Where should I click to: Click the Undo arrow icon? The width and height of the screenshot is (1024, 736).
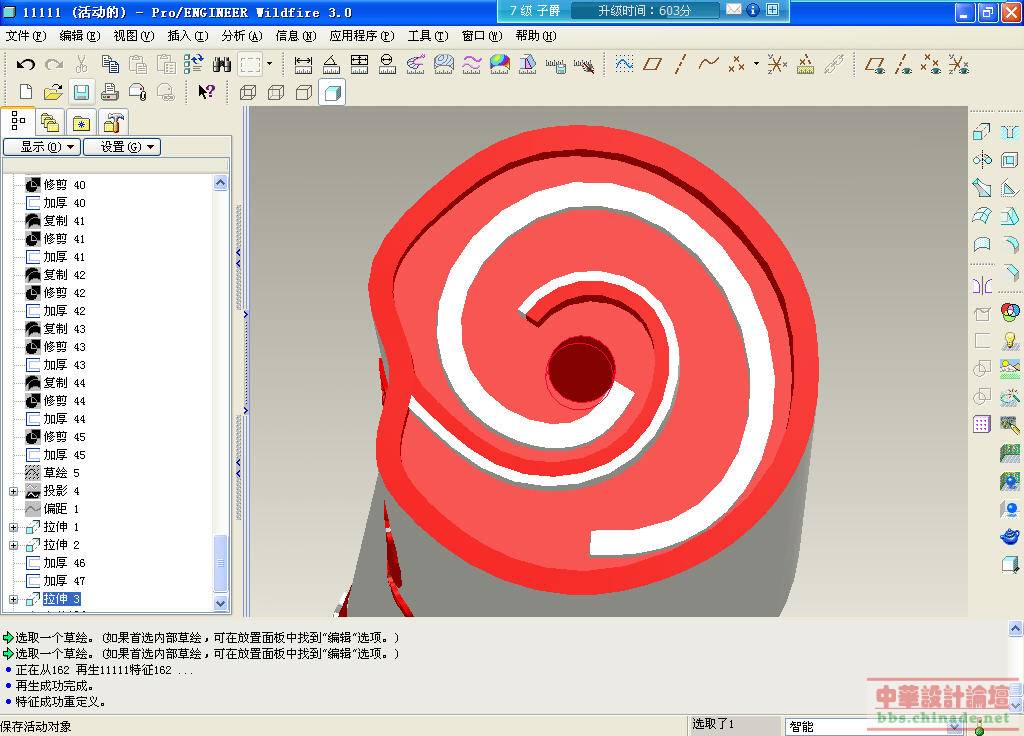(25, 64)
